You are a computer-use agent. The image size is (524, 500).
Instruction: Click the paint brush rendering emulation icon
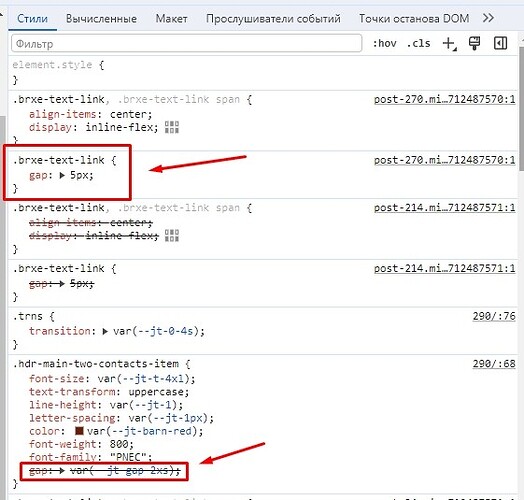tap(475, 43)
